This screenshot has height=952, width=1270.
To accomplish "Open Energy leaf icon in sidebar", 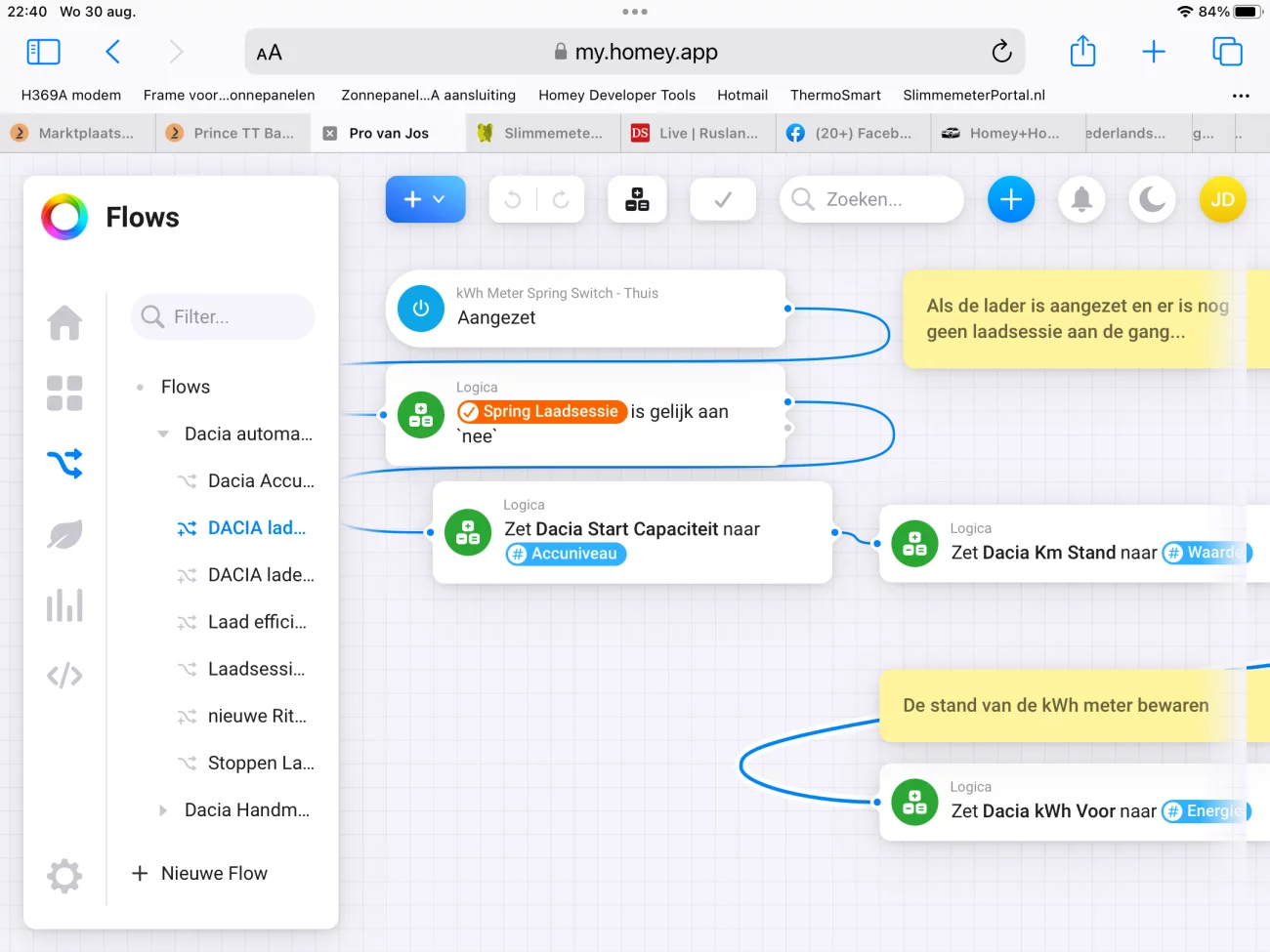I will [x=64, y=534].
